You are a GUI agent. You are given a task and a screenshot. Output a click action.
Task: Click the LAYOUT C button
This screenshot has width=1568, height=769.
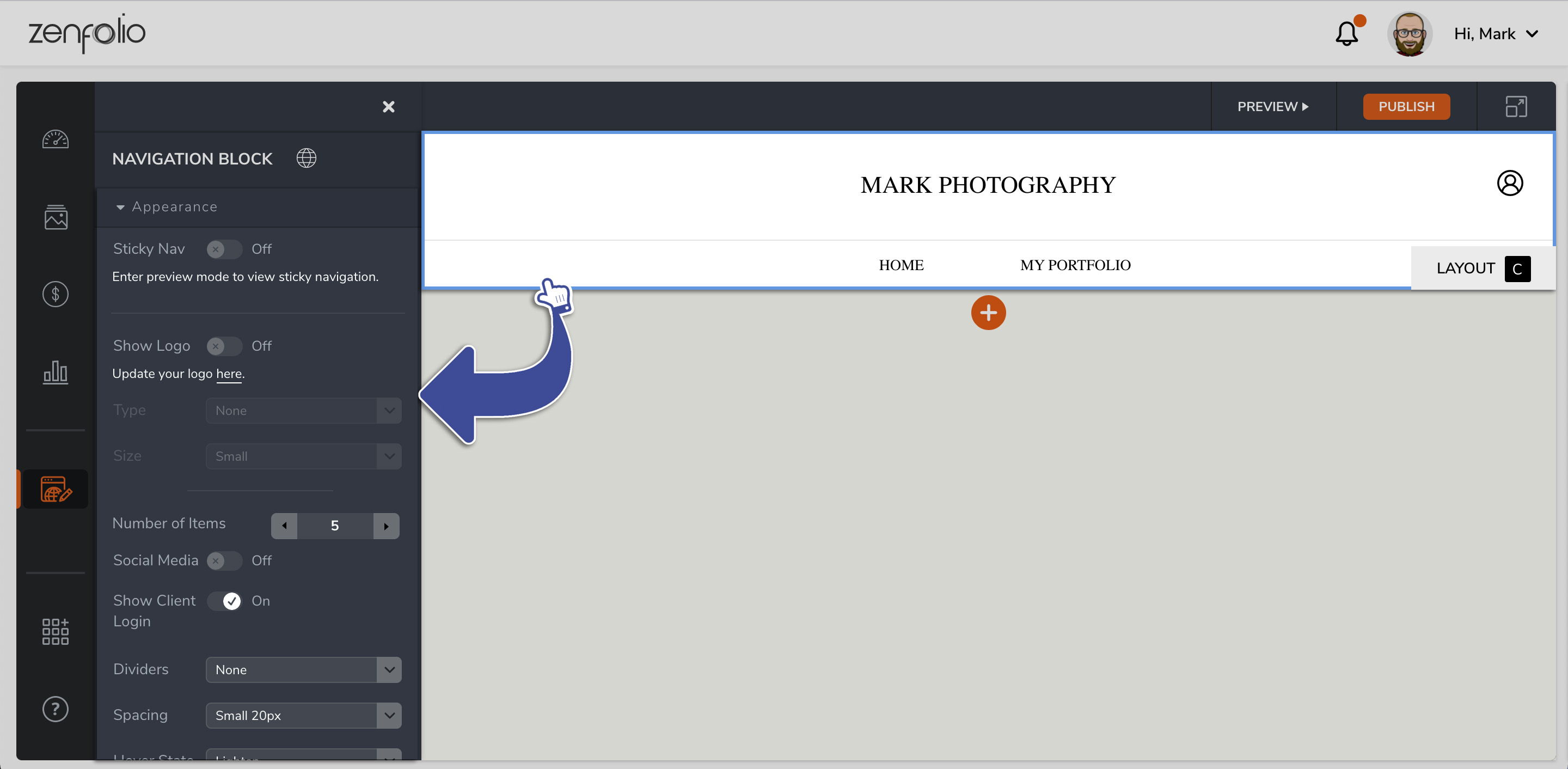(1483, 268)
